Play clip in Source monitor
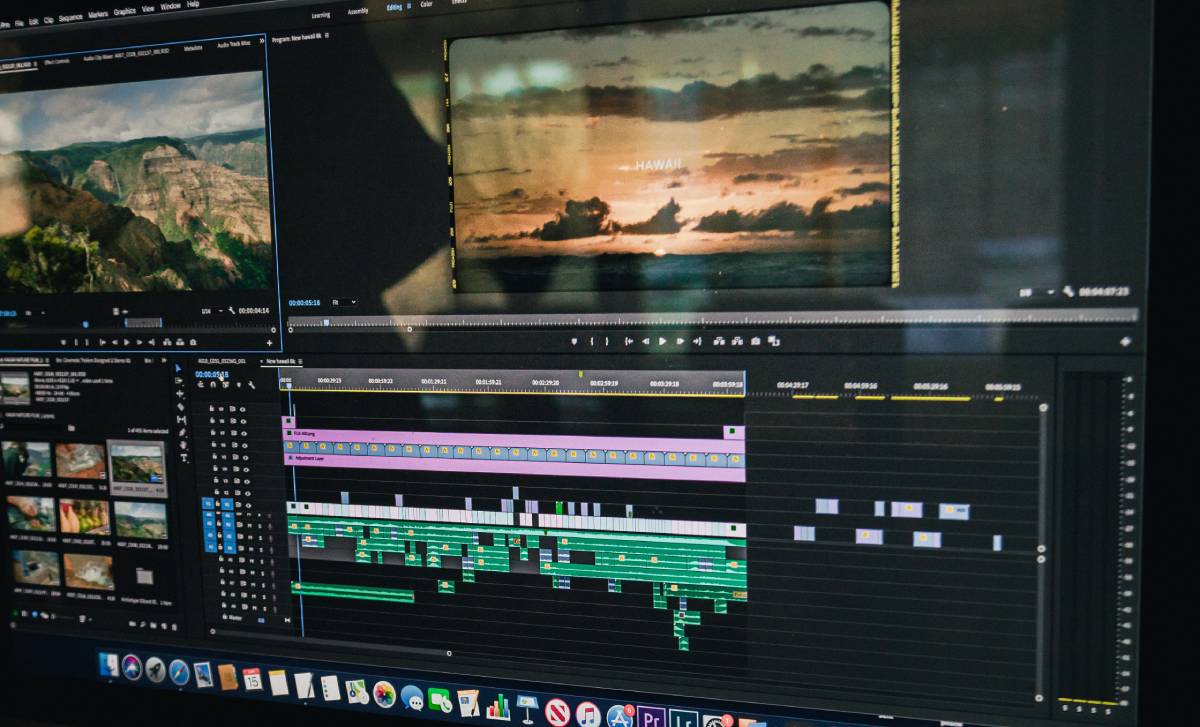 [x=127, y=342]
